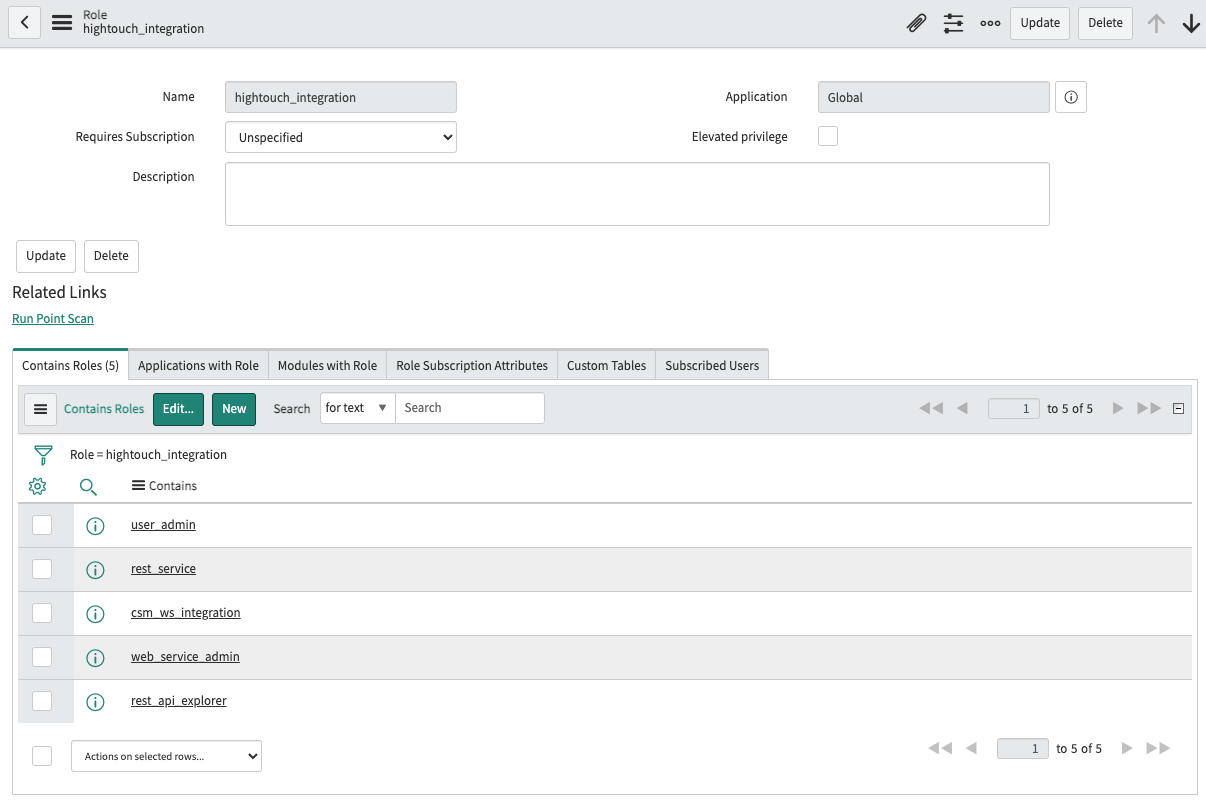Image resolution: width=1206 pixels, height=803 pixels.
Task: Toggle column search magnifier icon
Action: pos(88,487)
